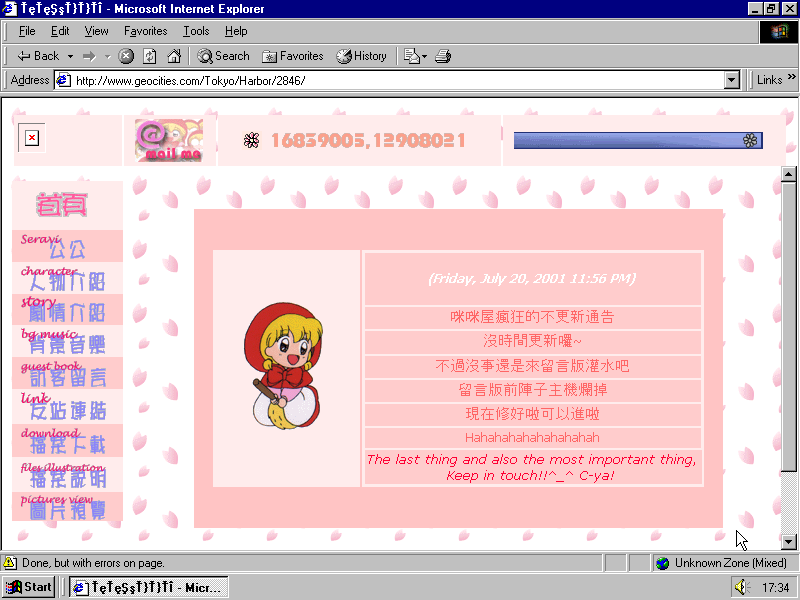Refresh the page with the Refresh icon
This screenshot has height=600, width=800.
click(149, 56)
